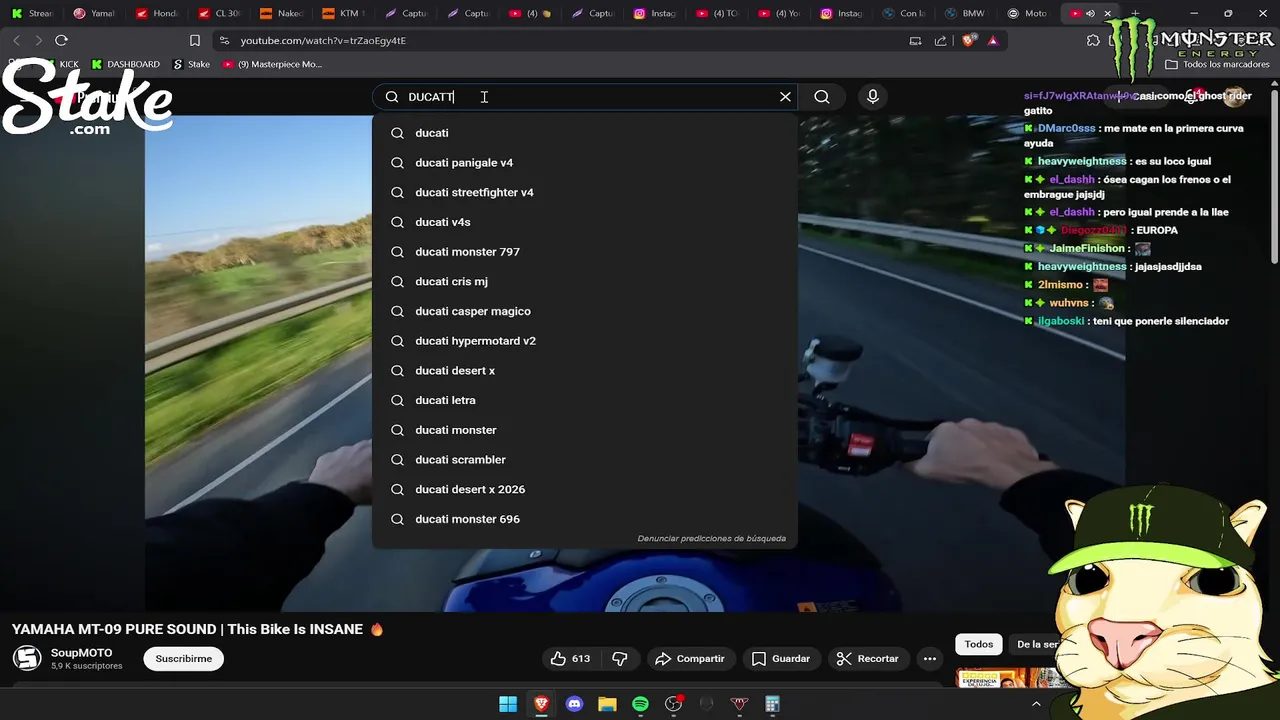Viewport: 1280px width, 720px height.
Task: Select the plain 'ducati monster' suggestion
Action: pyautogui.click(x=585, y=430)
